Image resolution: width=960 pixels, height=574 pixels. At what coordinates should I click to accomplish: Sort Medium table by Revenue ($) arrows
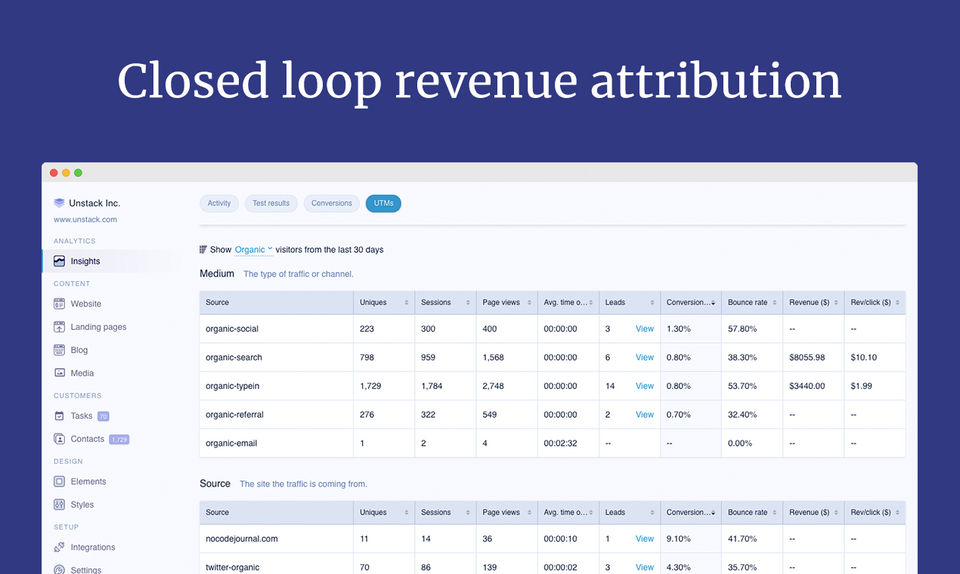pyautogui.click(x=836, y=303)
